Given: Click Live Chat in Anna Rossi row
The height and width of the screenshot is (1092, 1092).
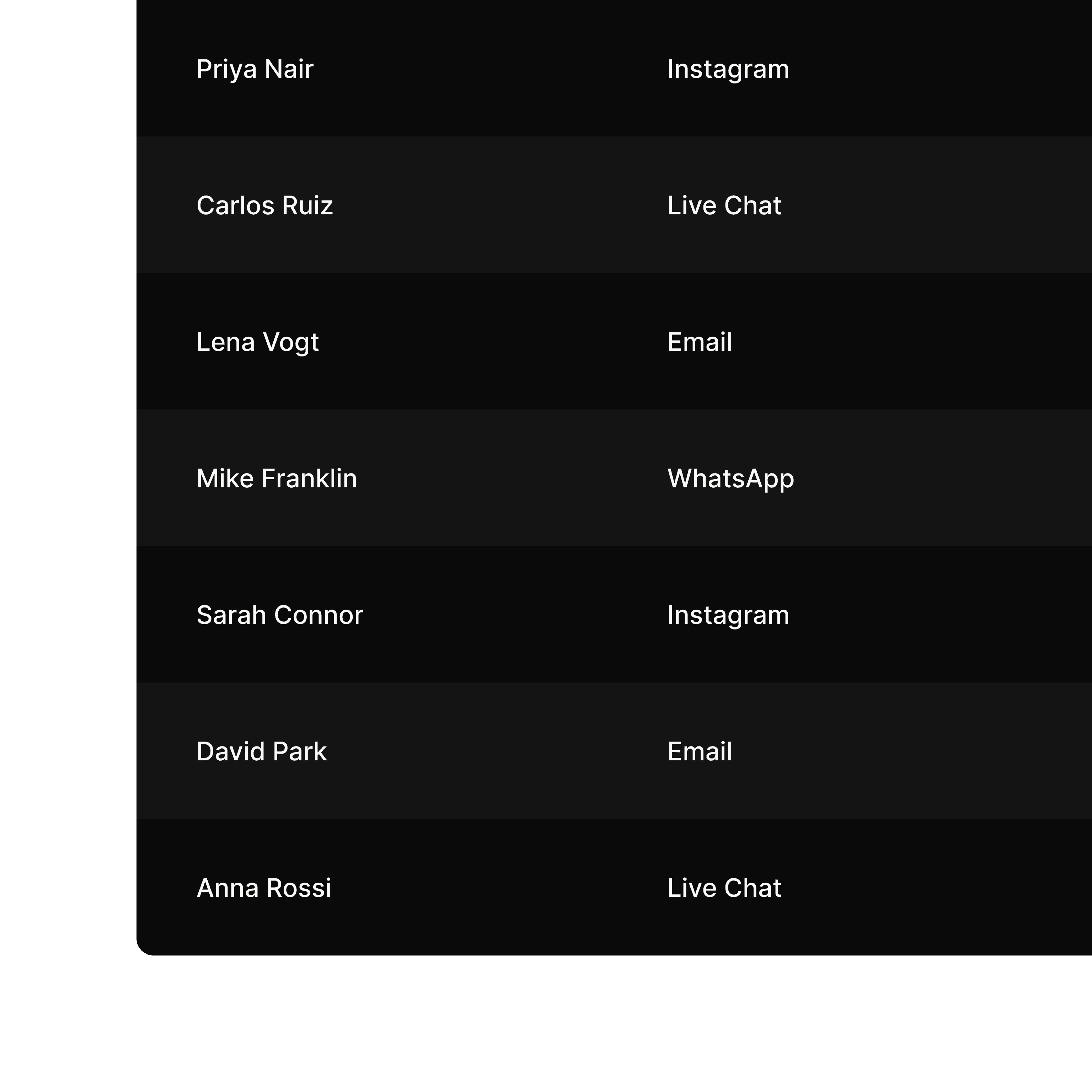Looking at the screenshot, I should pos(724,888).
